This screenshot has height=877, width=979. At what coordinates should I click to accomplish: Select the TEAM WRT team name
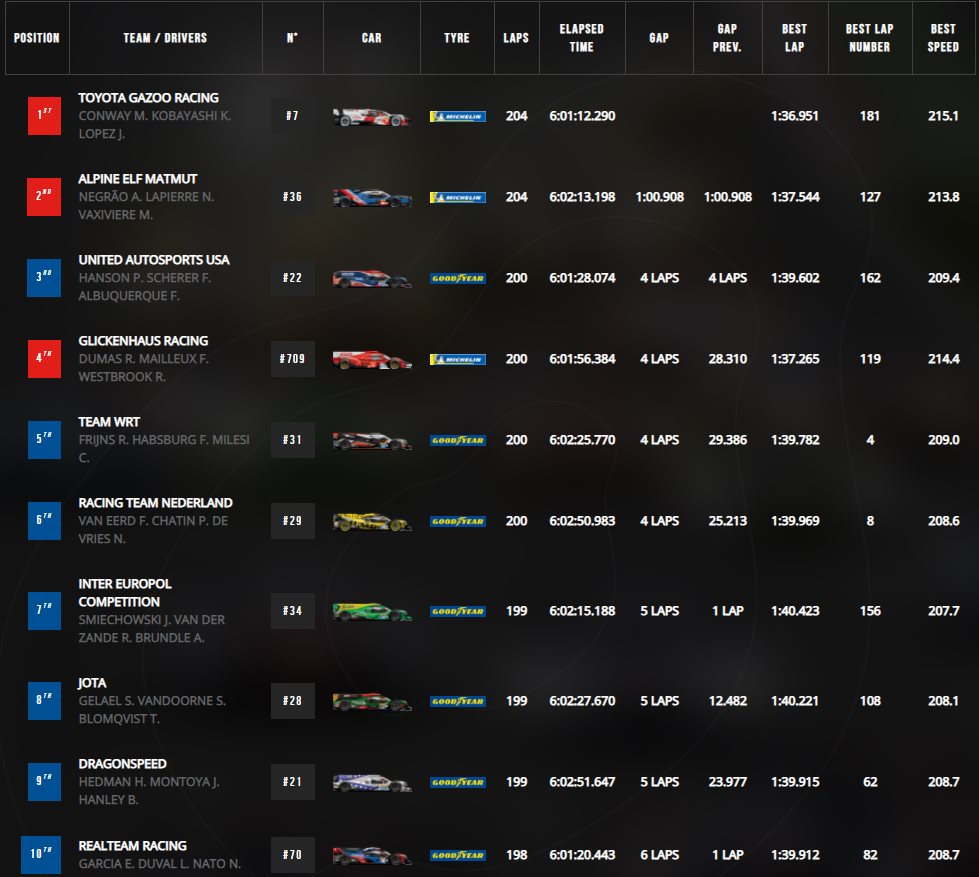[x=109, y=423]
